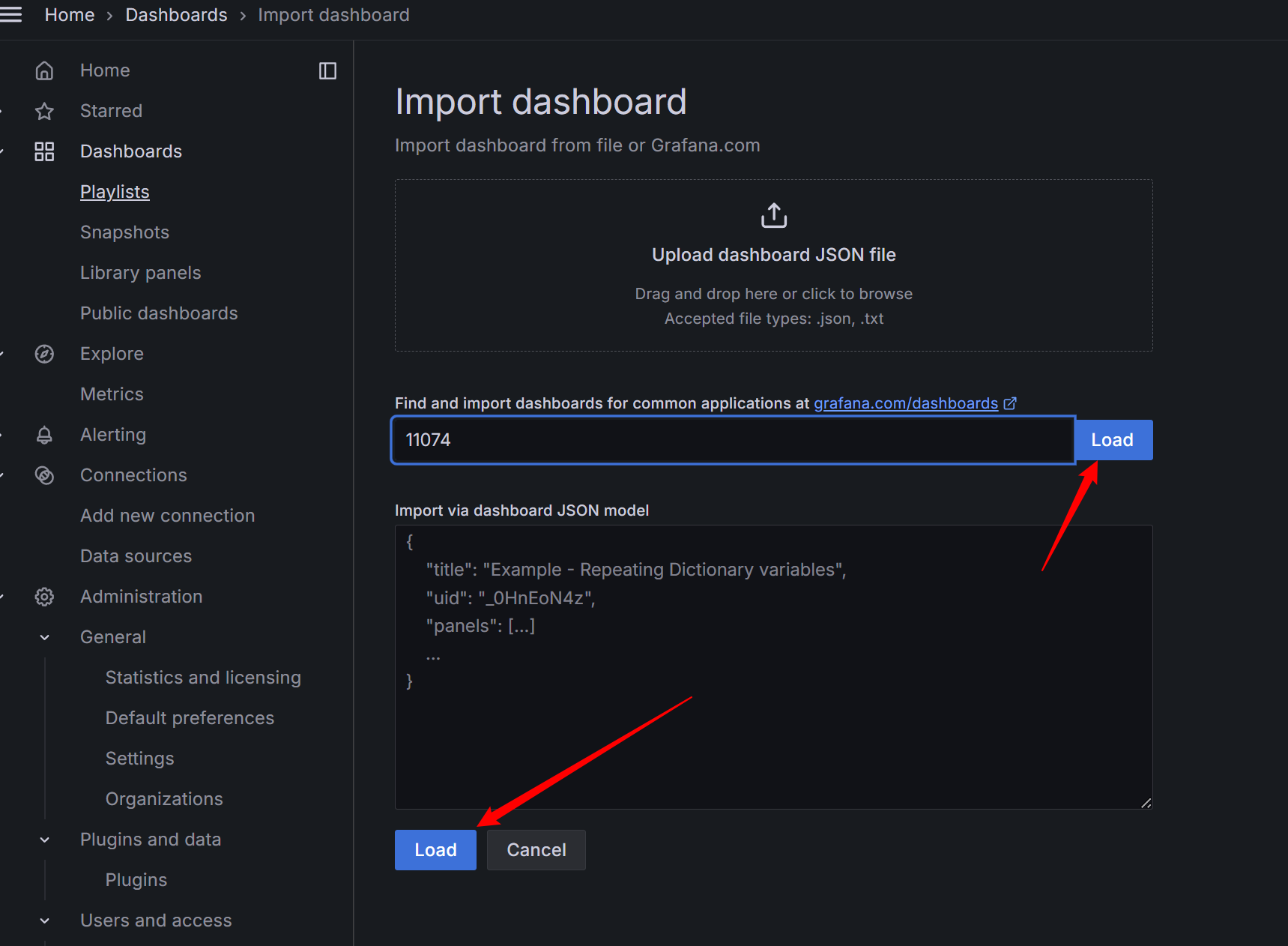The image size is (1288, 946).
Task: Collapse the General section chevron
Action: pos(44,637)
